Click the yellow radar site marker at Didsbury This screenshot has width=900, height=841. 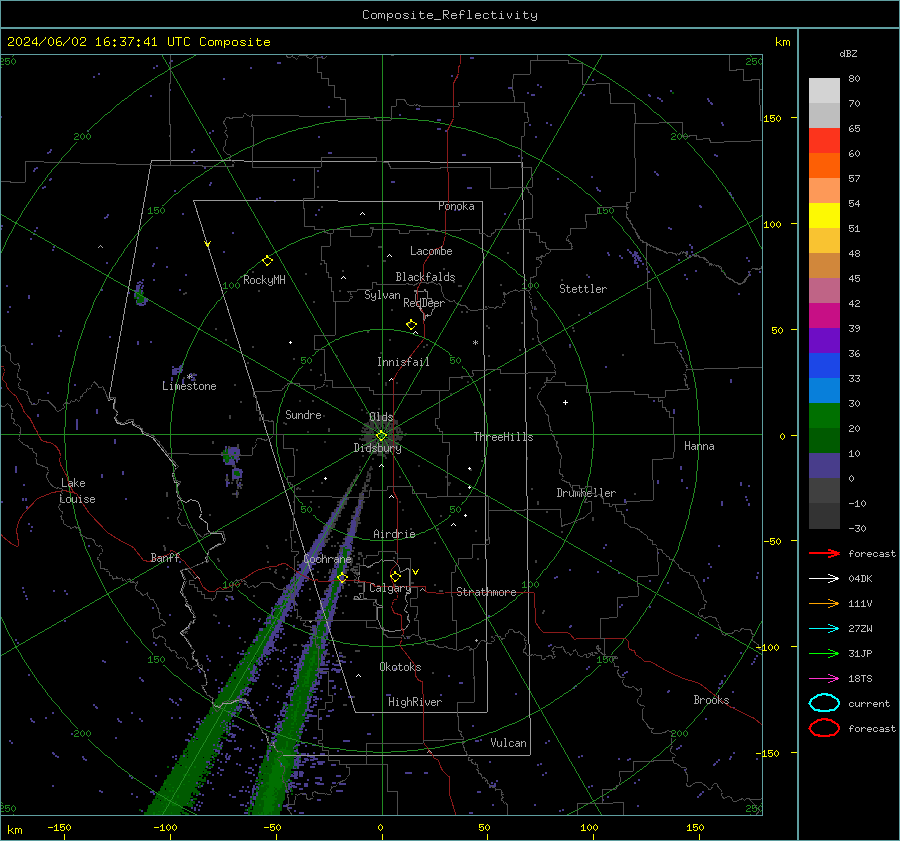(381, 436)
